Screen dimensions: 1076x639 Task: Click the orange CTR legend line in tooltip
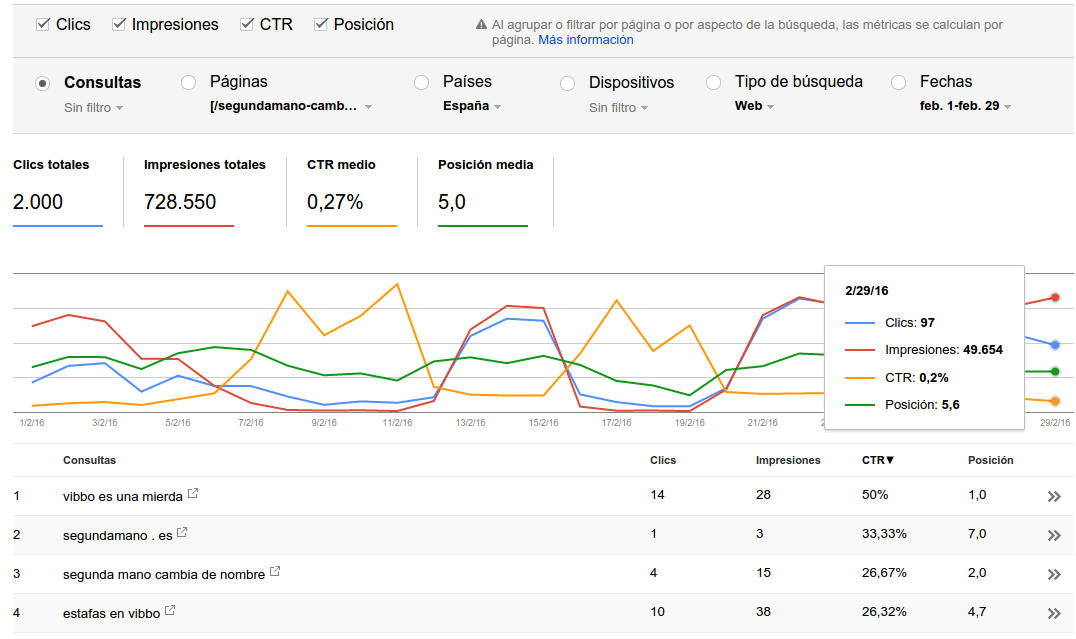point(860,377)
